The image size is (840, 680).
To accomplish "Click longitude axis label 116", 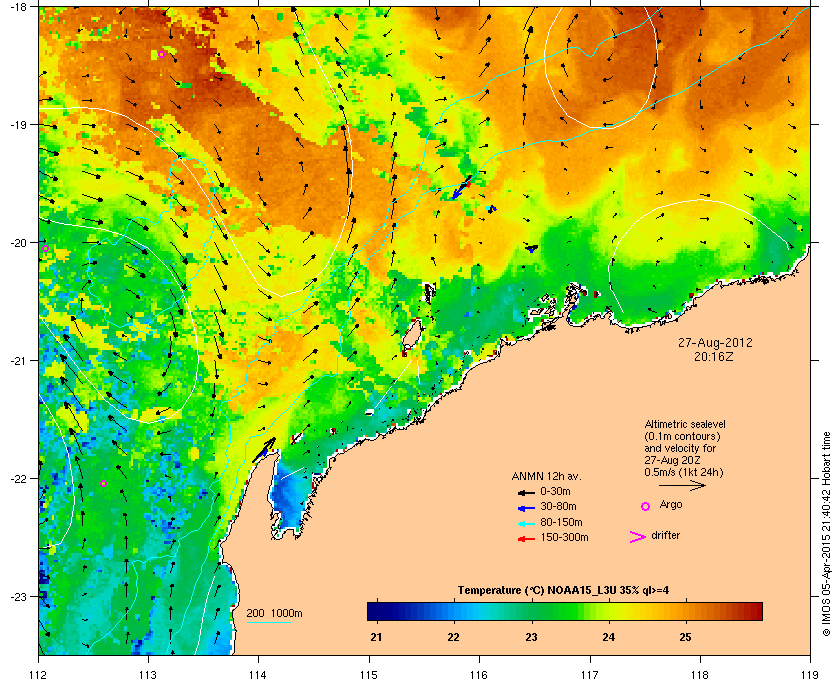I will pyautogui.click(x=479, y=675).
